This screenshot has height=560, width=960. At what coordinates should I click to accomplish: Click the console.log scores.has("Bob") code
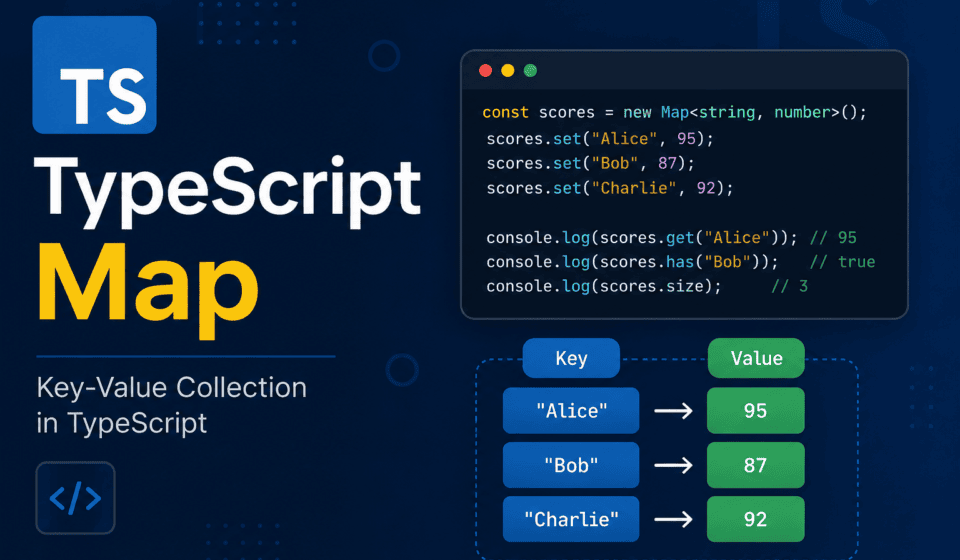pos(632,262)
